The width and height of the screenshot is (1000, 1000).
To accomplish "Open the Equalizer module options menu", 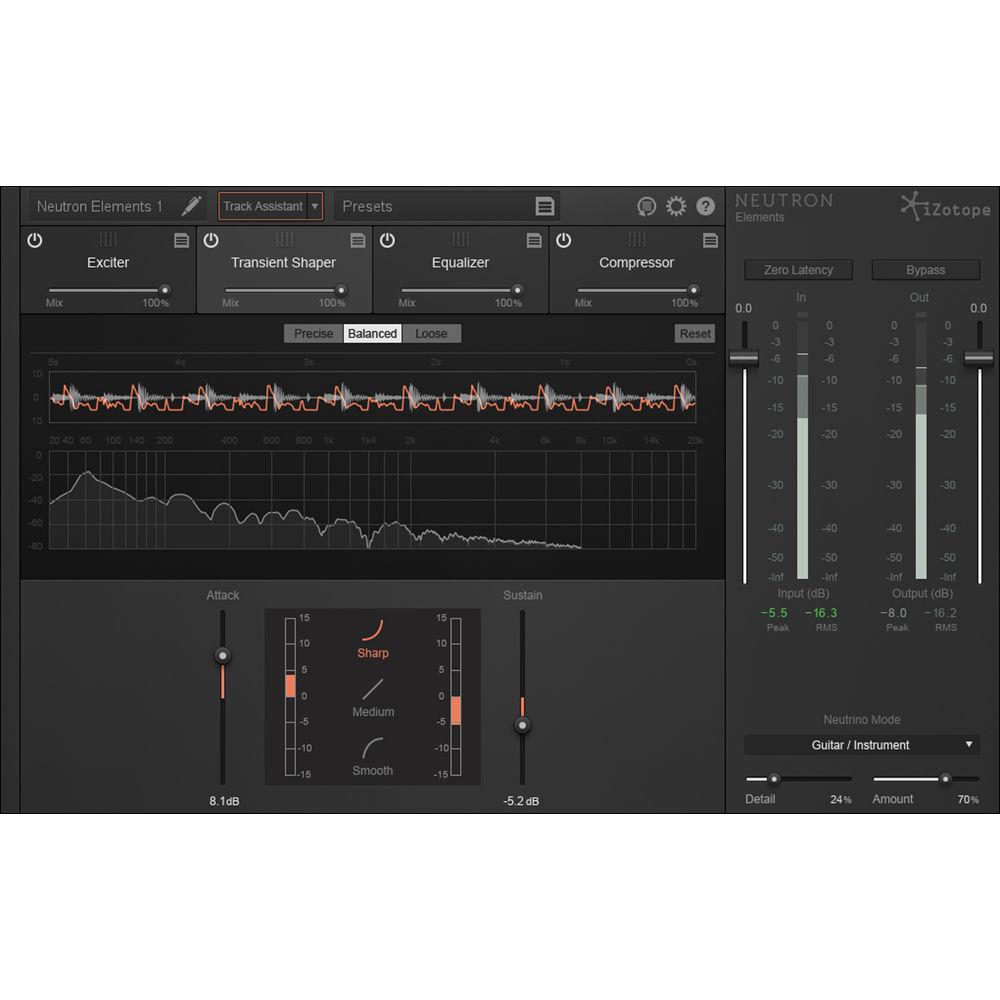I will [533, 240].
